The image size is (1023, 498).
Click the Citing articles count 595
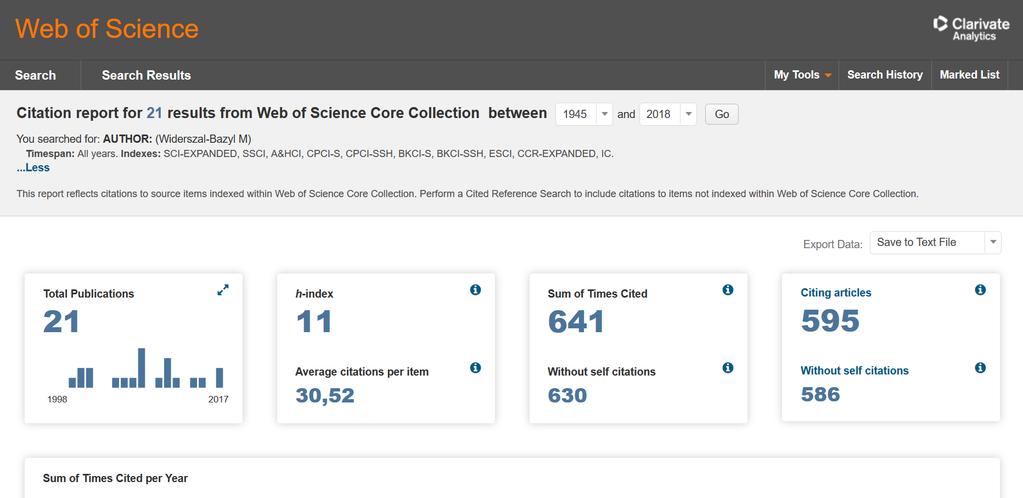[x=831, y=320]
